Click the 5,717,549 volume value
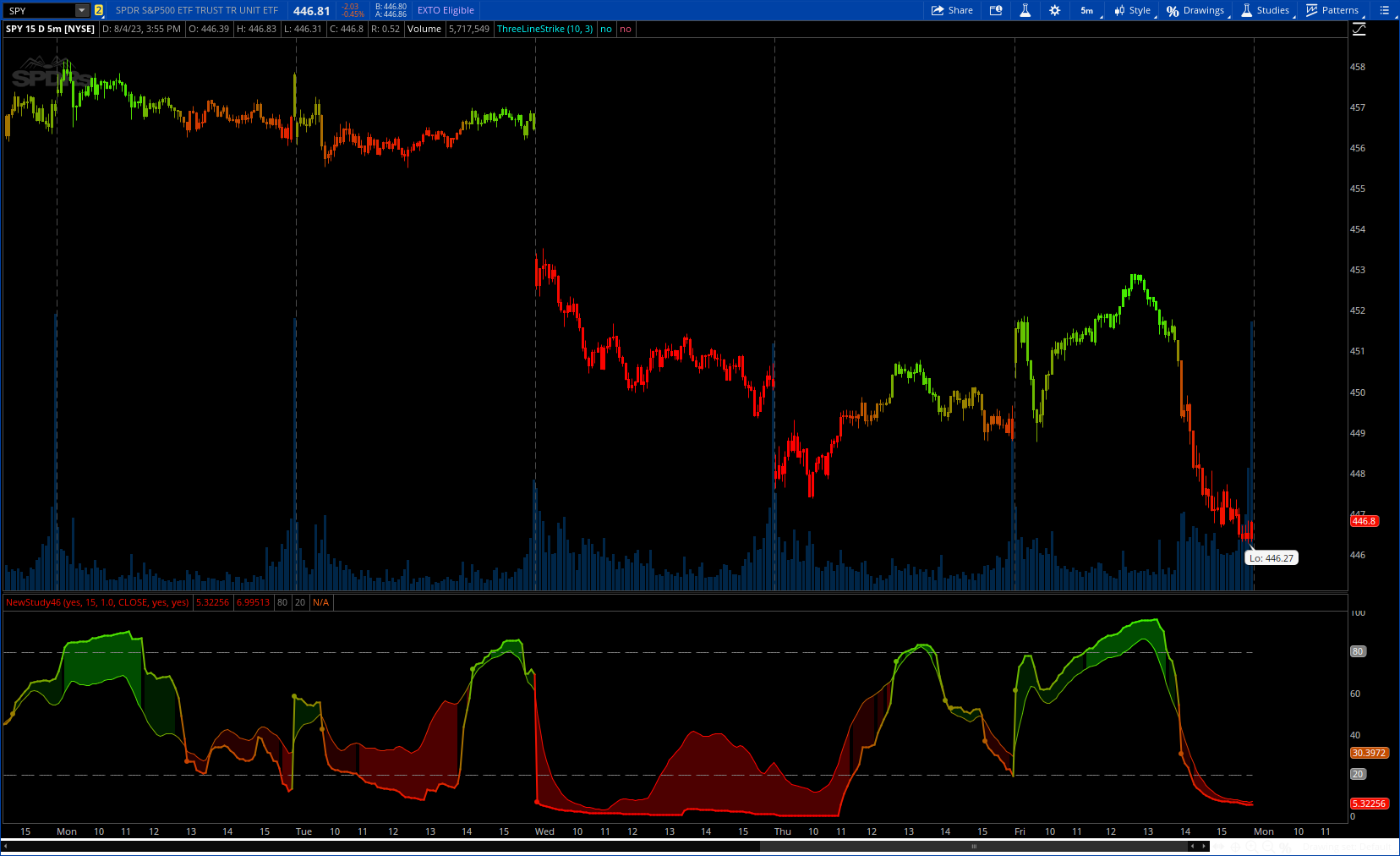The width and height of the screenshot is (1400, 856). point(469,29)
